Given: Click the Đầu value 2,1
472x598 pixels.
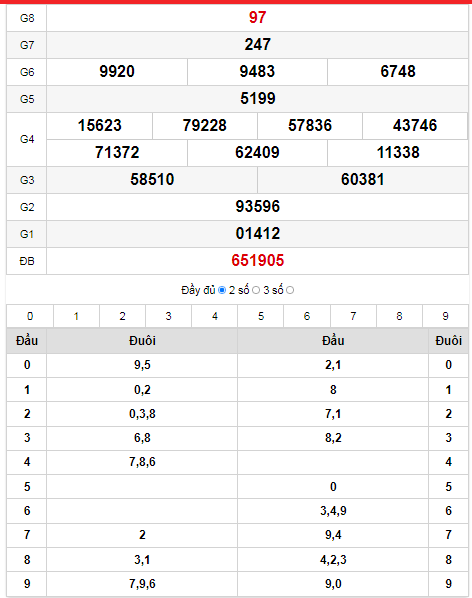Looking at the screenshot, I should click(x=333, y=365).
